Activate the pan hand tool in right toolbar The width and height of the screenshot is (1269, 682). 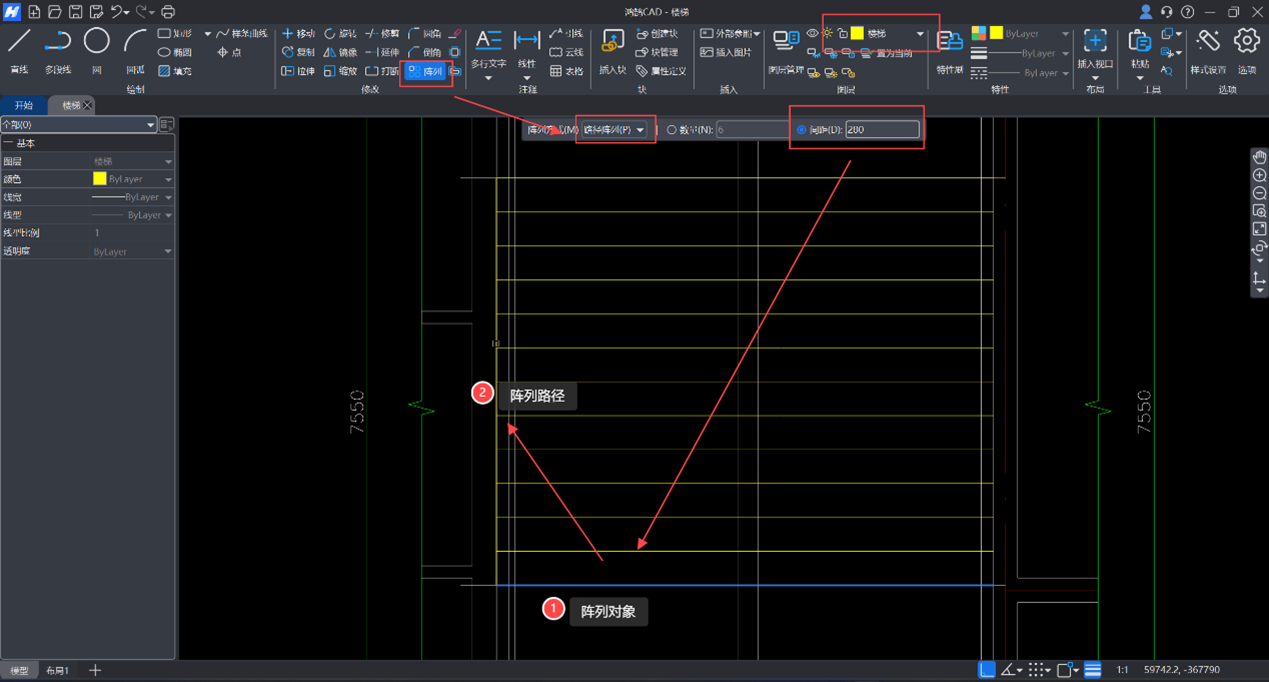1259,157
